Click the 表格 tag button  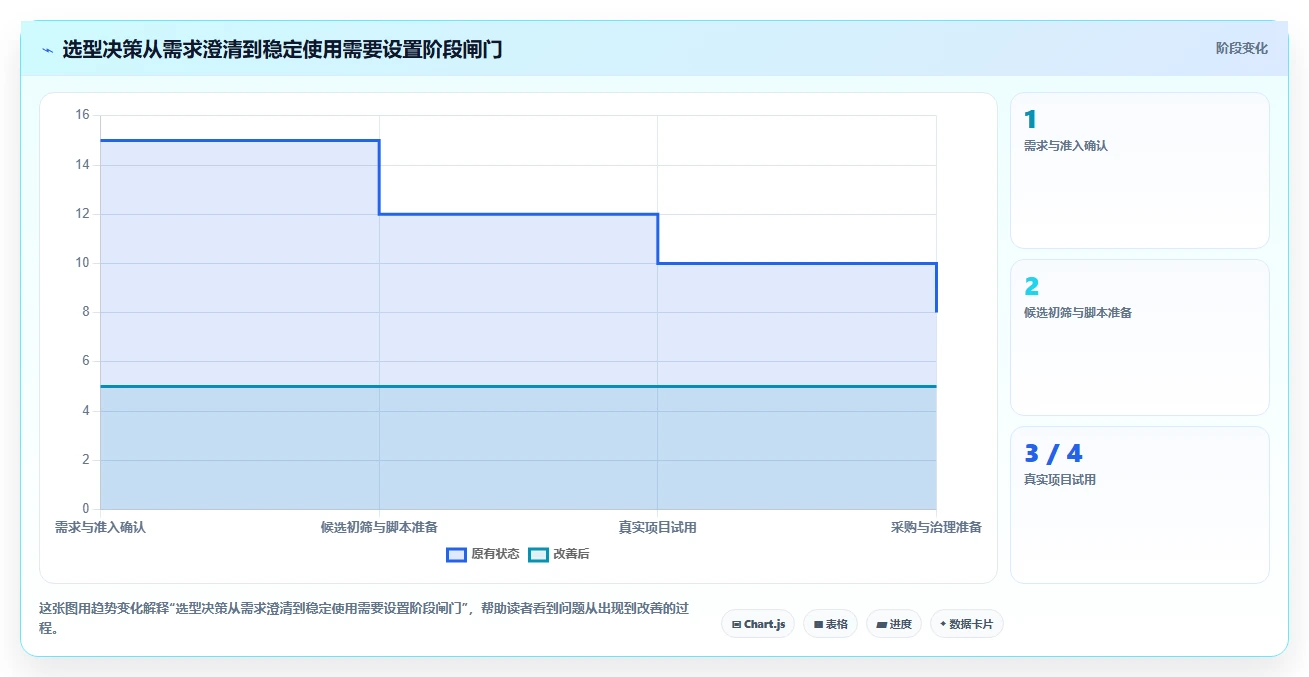click(830, 624)
